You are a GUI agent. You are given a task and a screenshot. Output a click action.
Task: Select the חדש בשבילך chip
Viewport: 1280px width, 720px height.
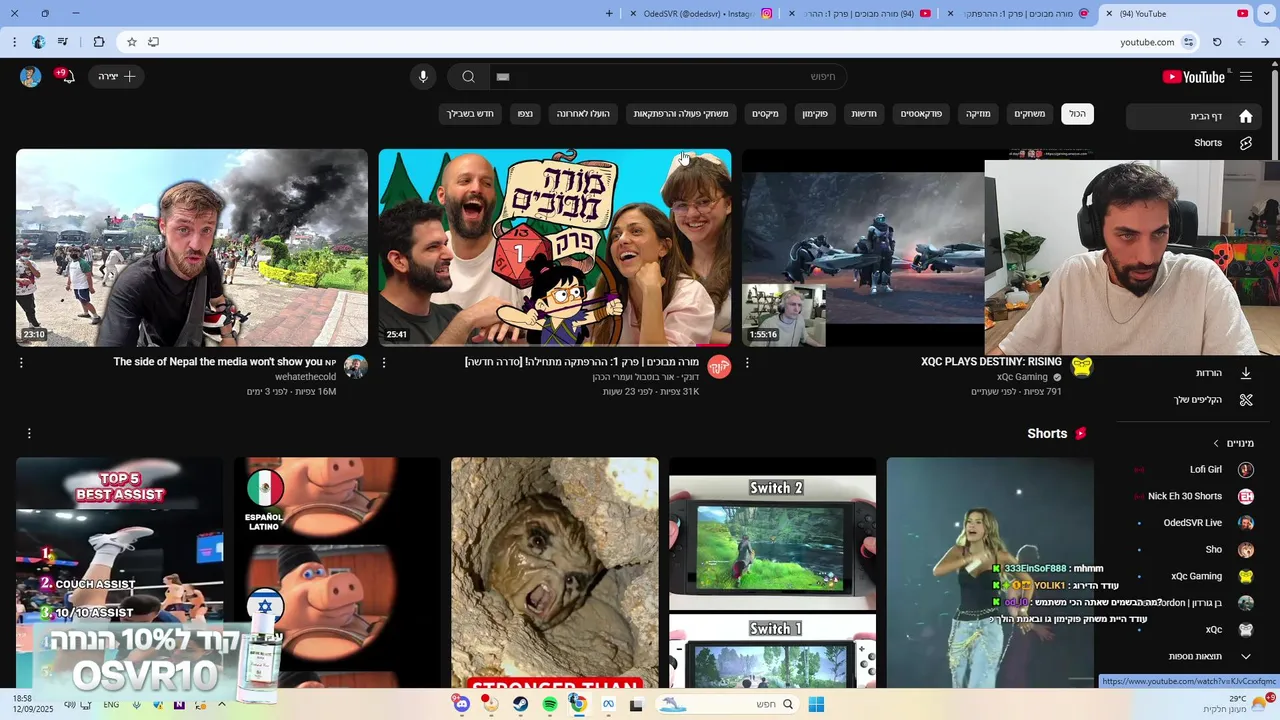470,114
